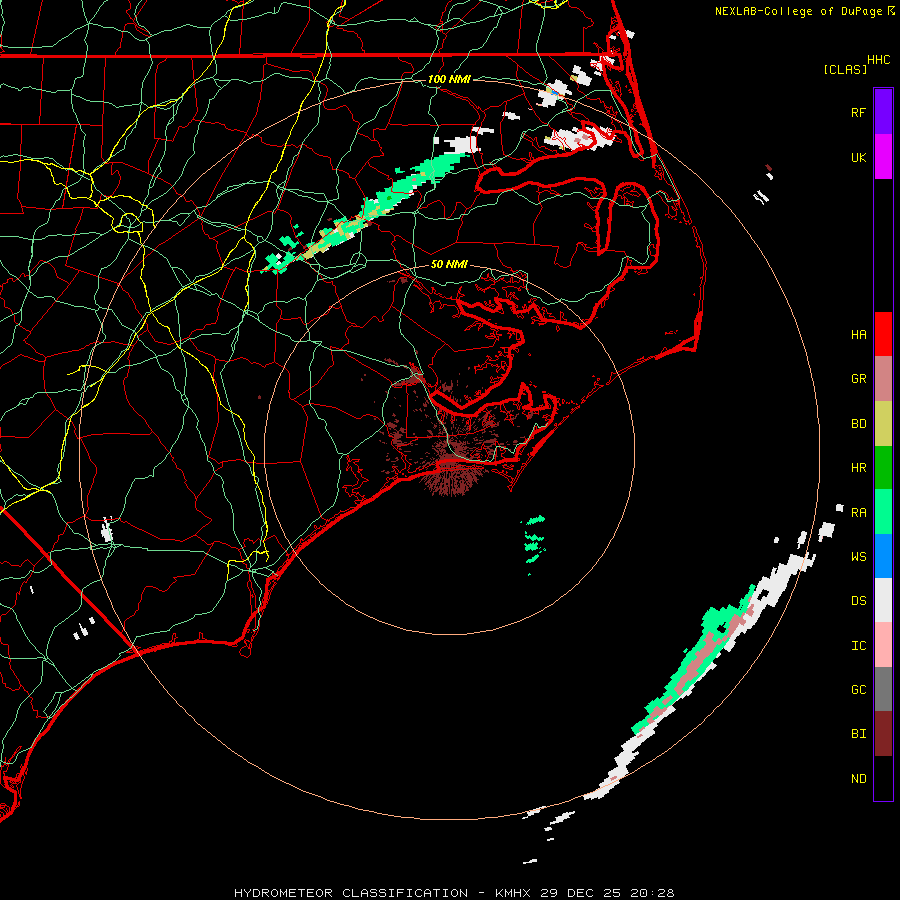Click the HA red legend swatch
900x900 pixels.
[x=883, y=334]
